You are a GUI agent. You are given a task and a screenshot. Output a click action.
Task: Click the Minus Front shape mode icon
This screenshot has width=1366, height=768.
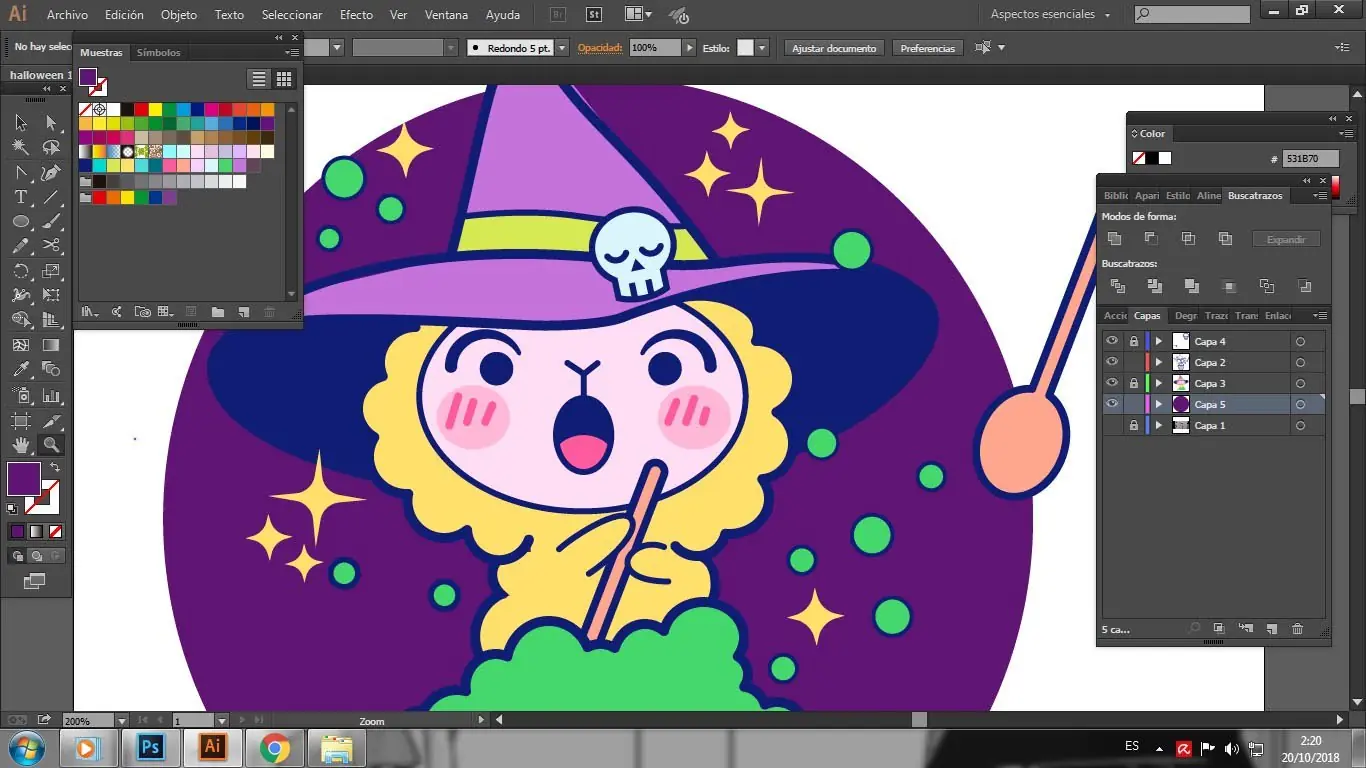tap(1151, 239)
